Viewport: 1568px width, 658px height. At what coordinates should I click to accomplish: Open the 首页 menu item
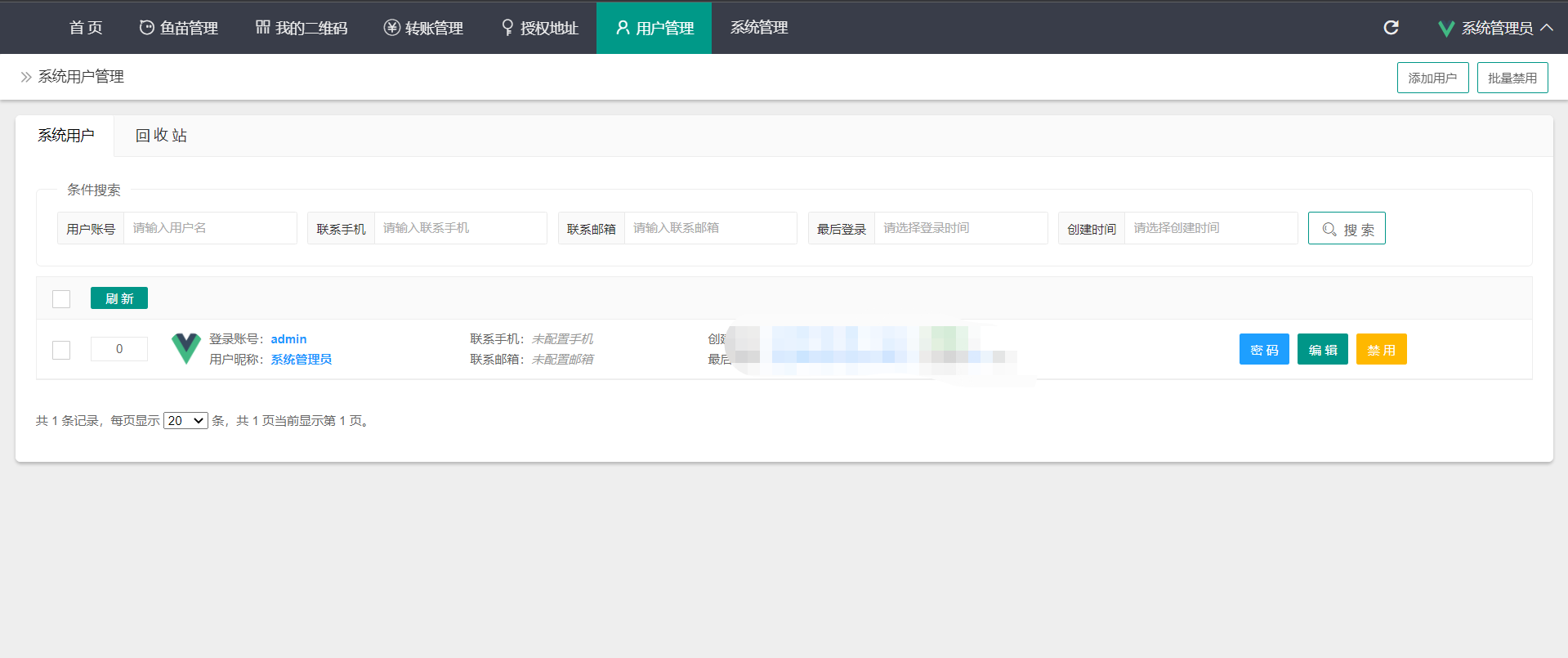coord(86,28)
